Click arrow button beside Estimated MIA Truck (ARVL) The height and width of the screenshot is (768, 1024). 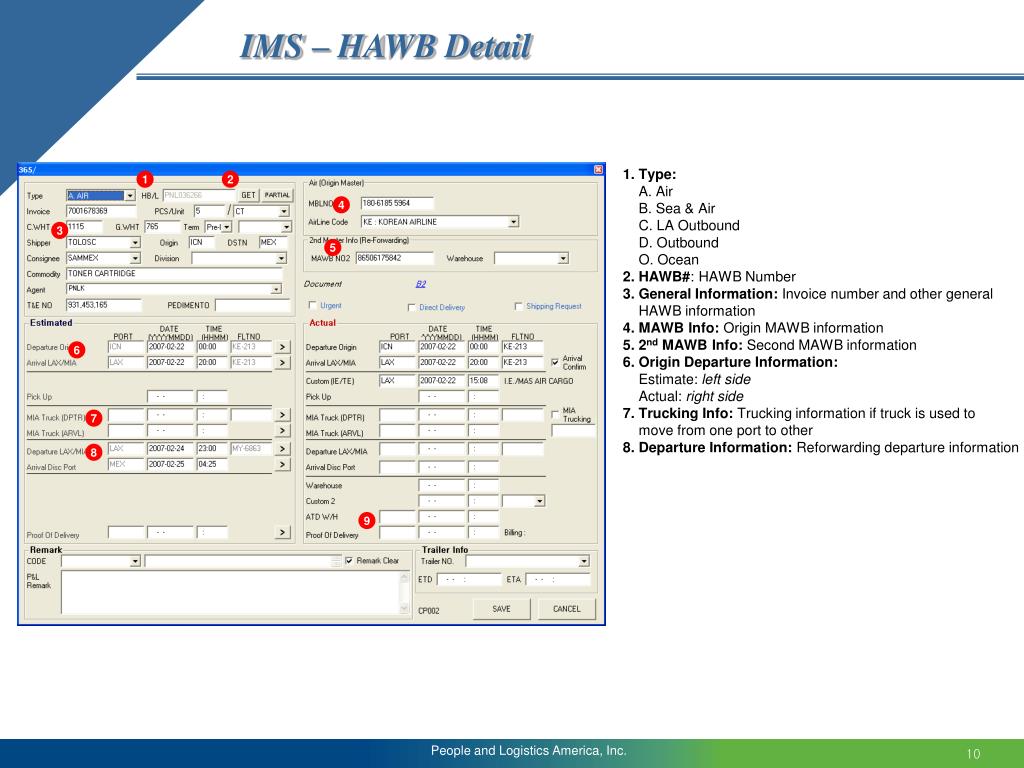[x=282, y=431]
